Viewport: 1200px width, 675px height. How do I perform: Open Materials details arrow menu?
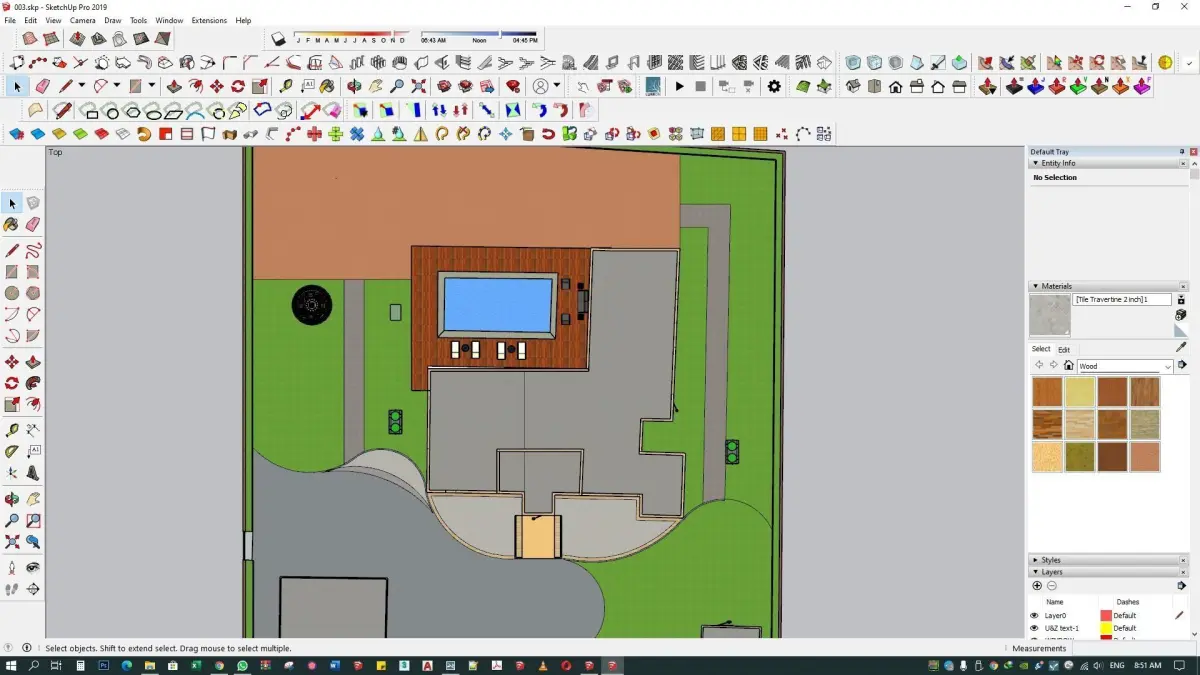1181,366
